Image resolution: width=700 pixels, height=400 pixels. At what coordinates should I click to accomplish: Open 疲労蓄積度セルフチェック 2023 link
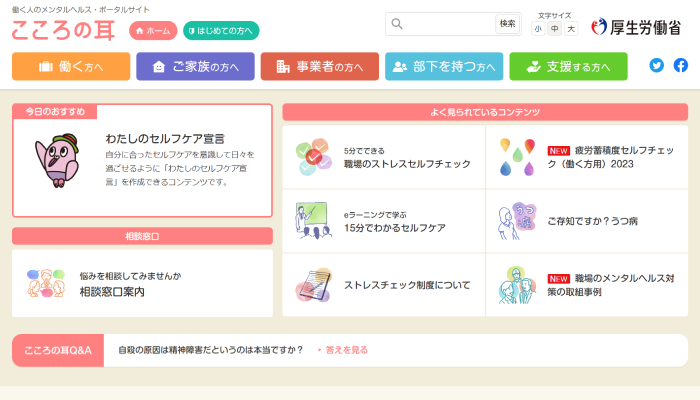(611, 157)
